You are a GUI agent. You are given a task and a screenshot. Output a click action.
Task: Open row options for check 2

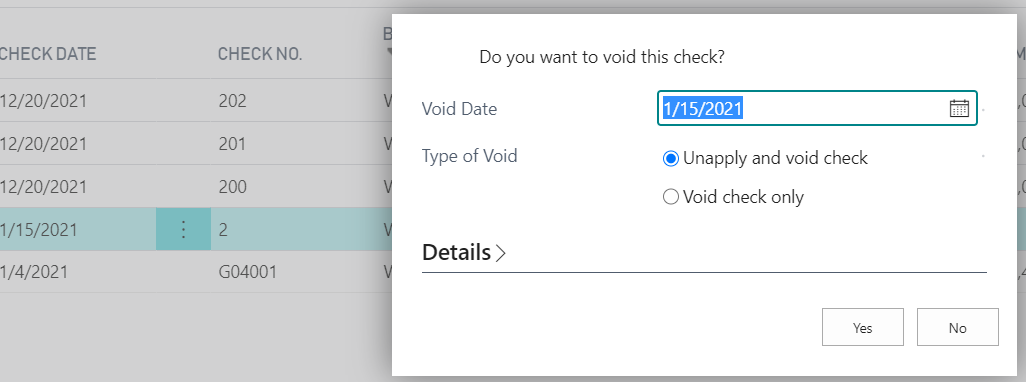tap(183, 230)
